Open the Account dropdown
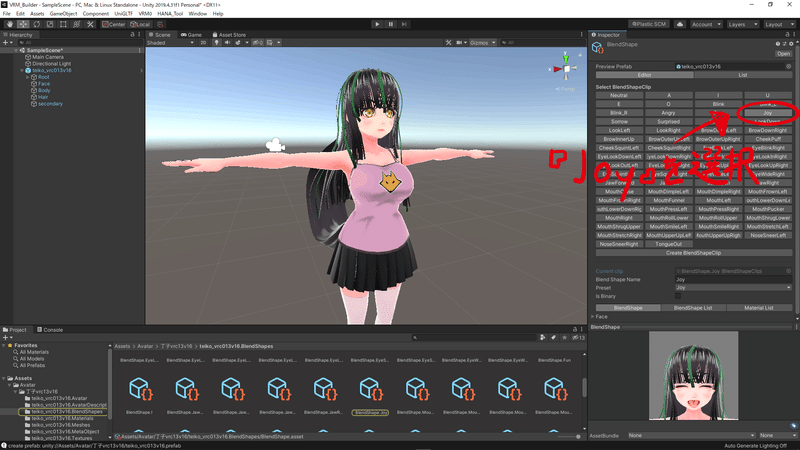 pyautogui.click(x=706, y=24)
